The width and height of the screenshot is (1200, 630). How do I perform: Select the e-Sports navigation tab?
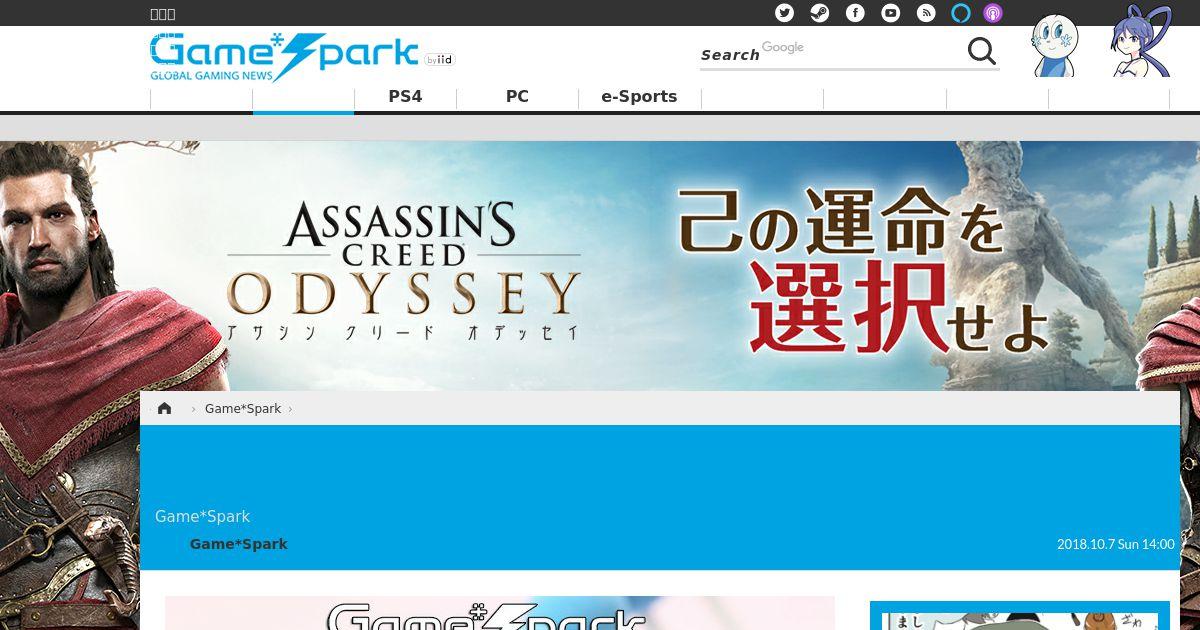(639, 97)
